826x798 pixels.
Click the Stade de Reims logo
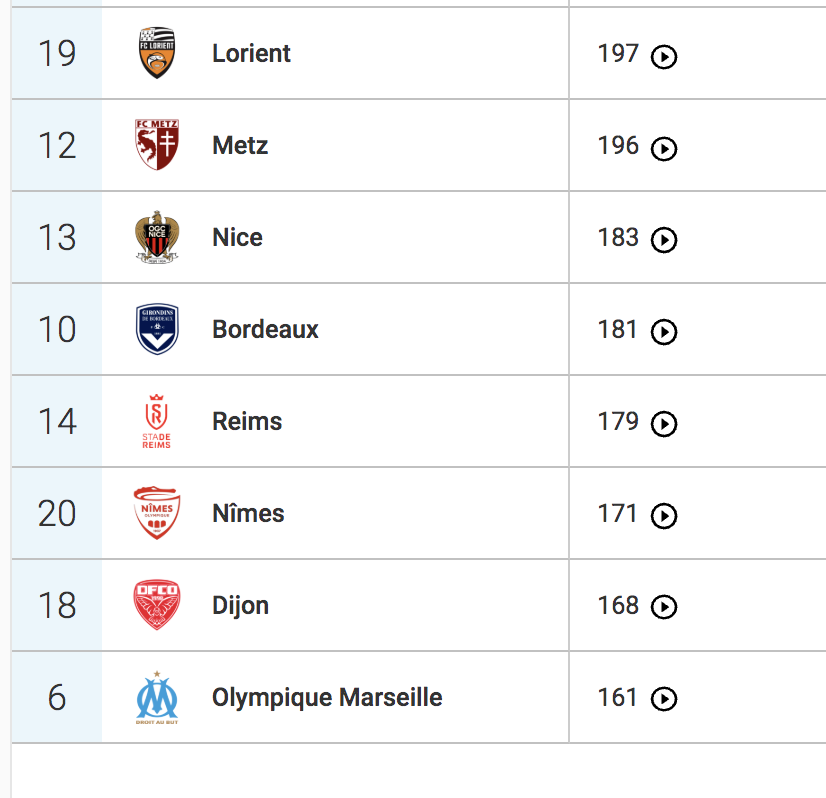(156, 421)
